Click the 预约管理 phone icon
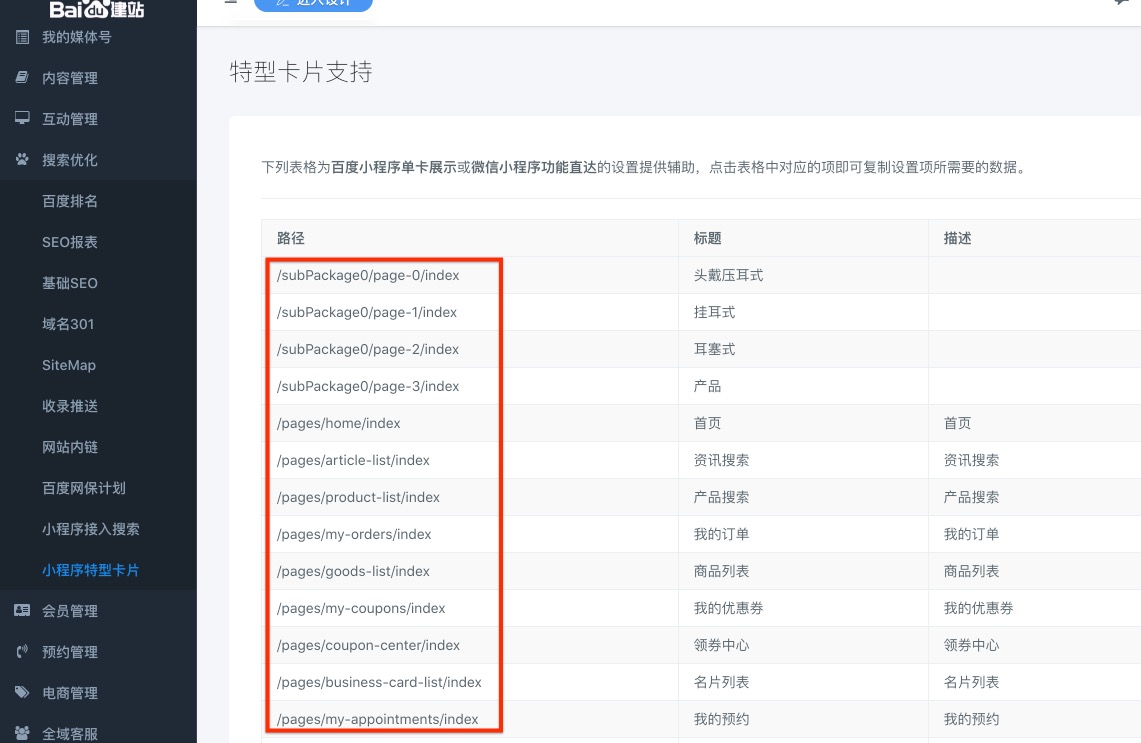The height and width of the screenshot is (743, 1141). [22, 652]
